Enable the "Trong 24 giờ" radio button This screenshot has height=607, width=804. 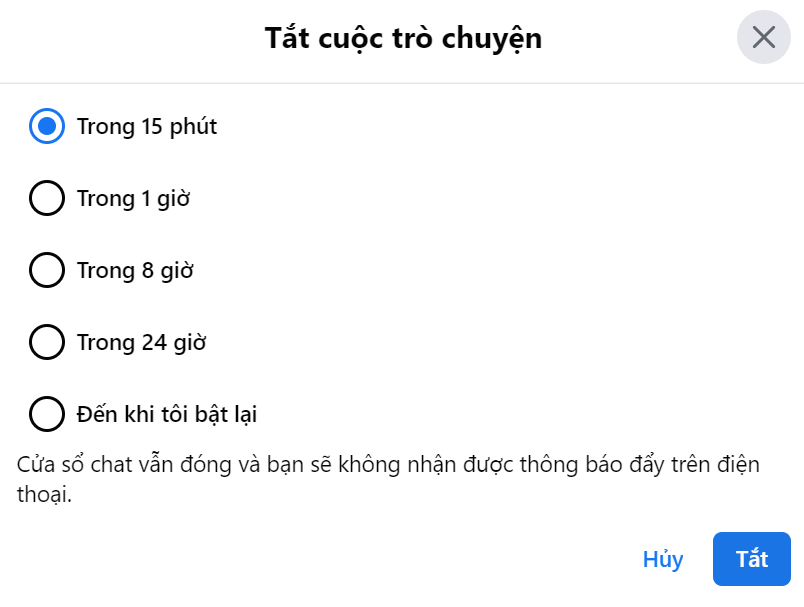point(47,343)
